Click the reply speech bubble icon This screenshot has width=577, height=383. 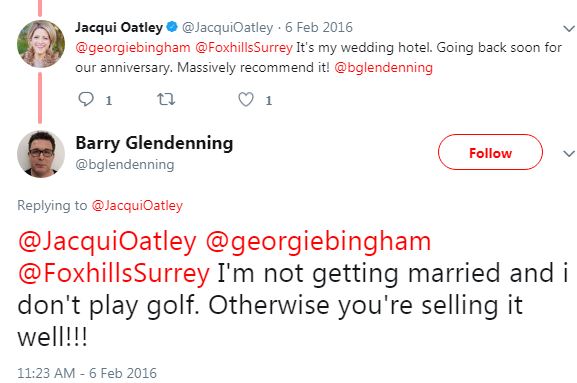86,99
